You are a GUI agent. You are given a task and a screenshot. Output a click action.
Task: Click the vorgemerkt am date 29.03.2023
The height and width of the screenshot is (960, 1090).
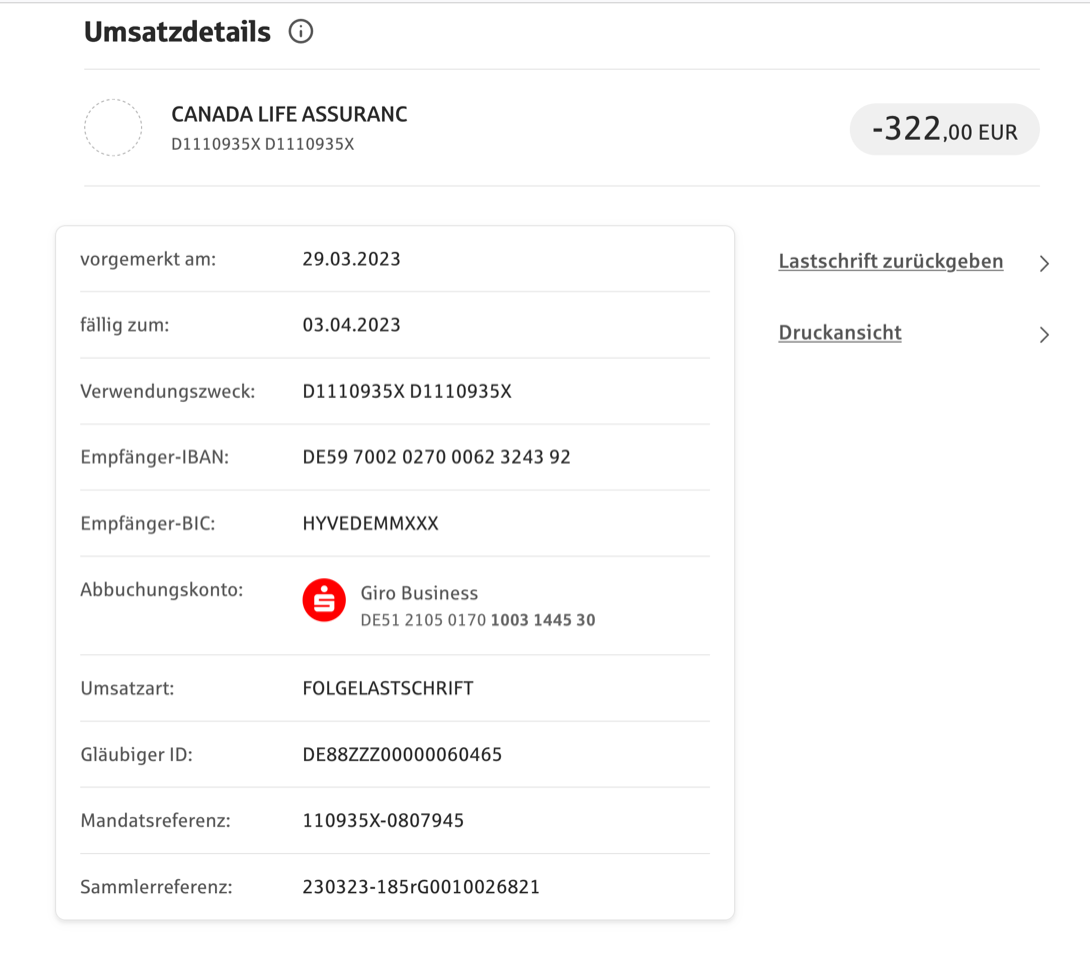click(351, 259)
